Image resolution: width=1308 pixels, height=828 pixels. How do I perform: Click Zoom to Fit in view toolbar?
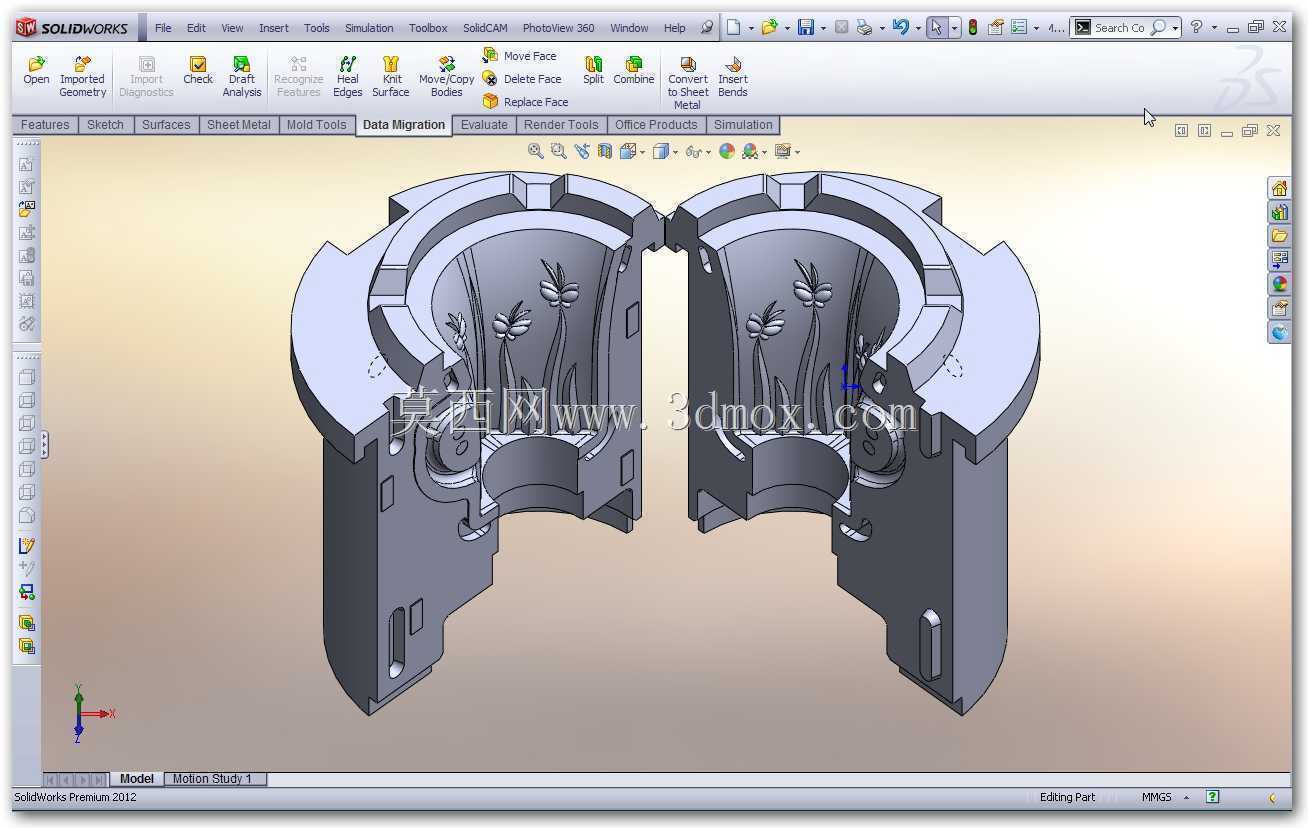tap(536, 151)
